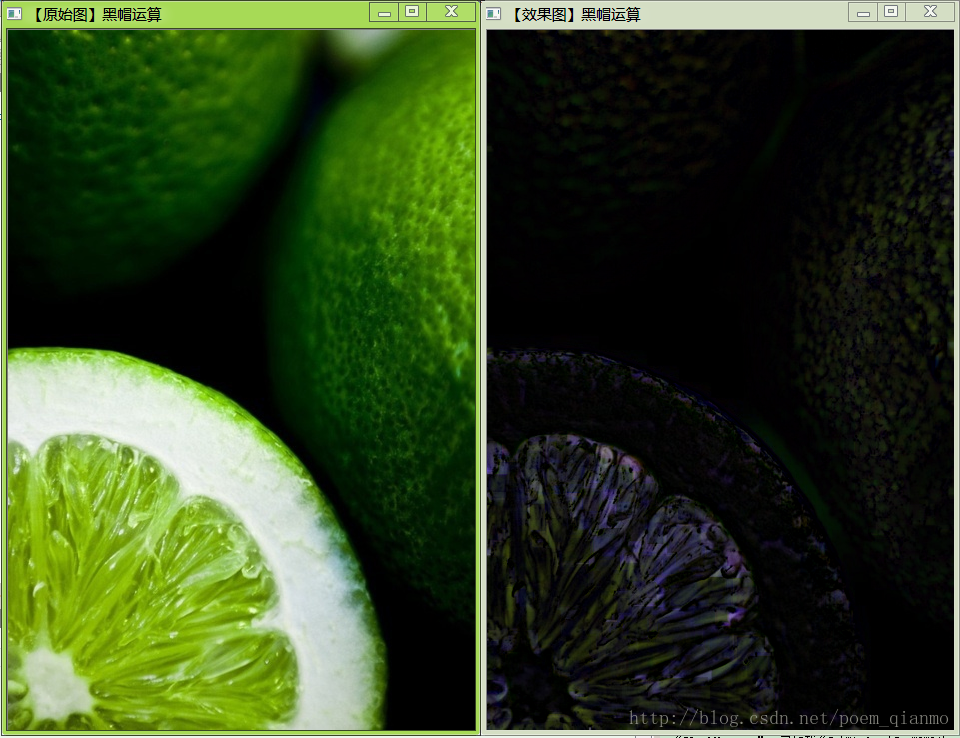Image resolution: width=960 pixels, height=738 pixels.
Task: Click the 【效果图】黑帽运算 window's app icon
Action: (x=493, y=13)
